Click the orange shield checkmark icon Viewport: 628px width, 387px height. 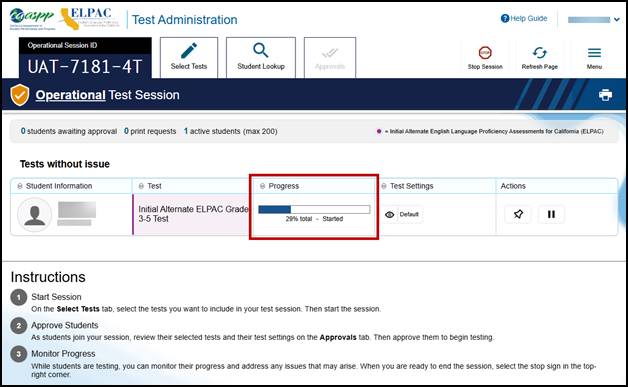pos(20,95)
